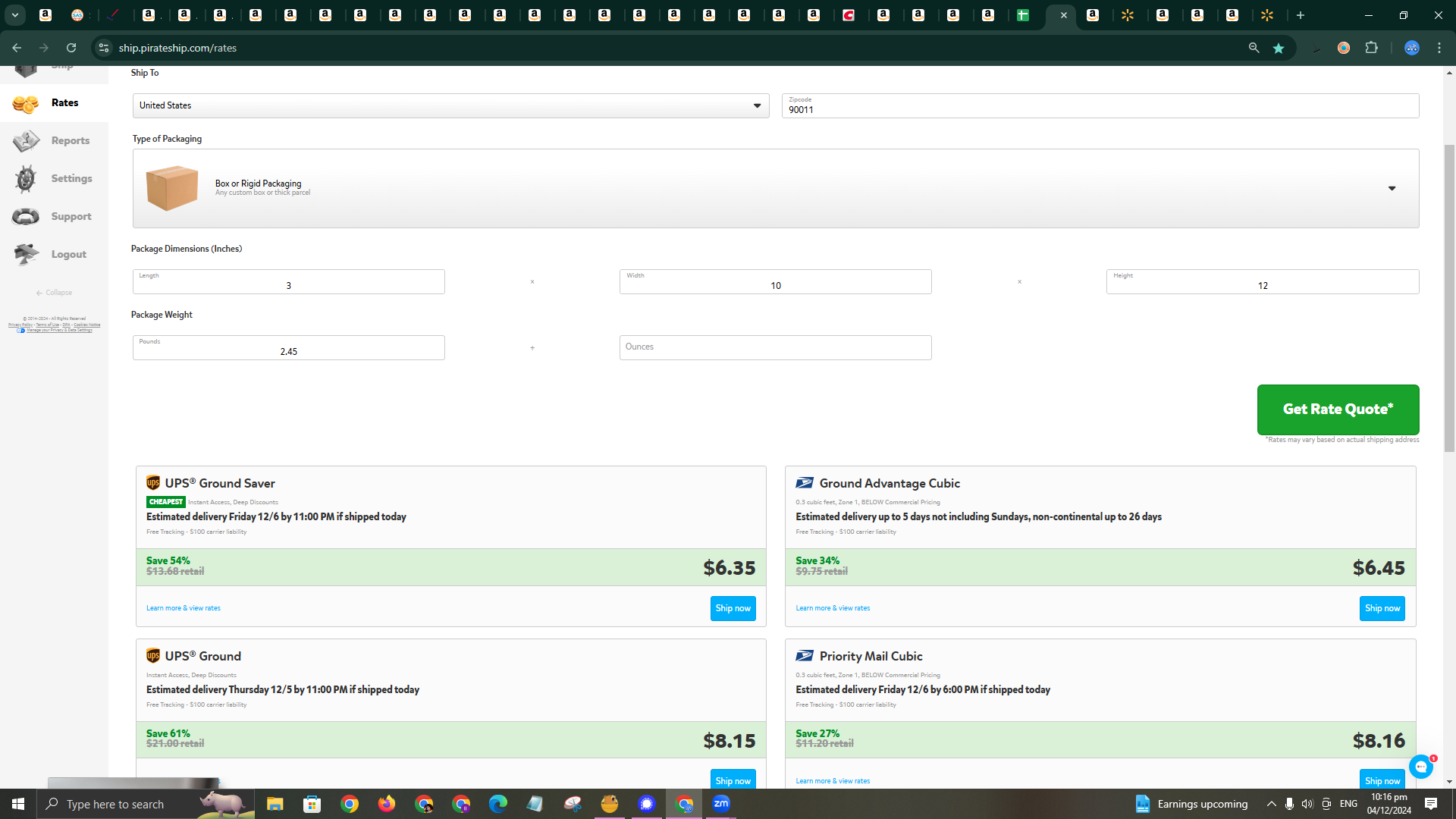Open the volume control in system tray
Image resolution: width=1456 pixels, height=819 pixels.
(1307, 804)
